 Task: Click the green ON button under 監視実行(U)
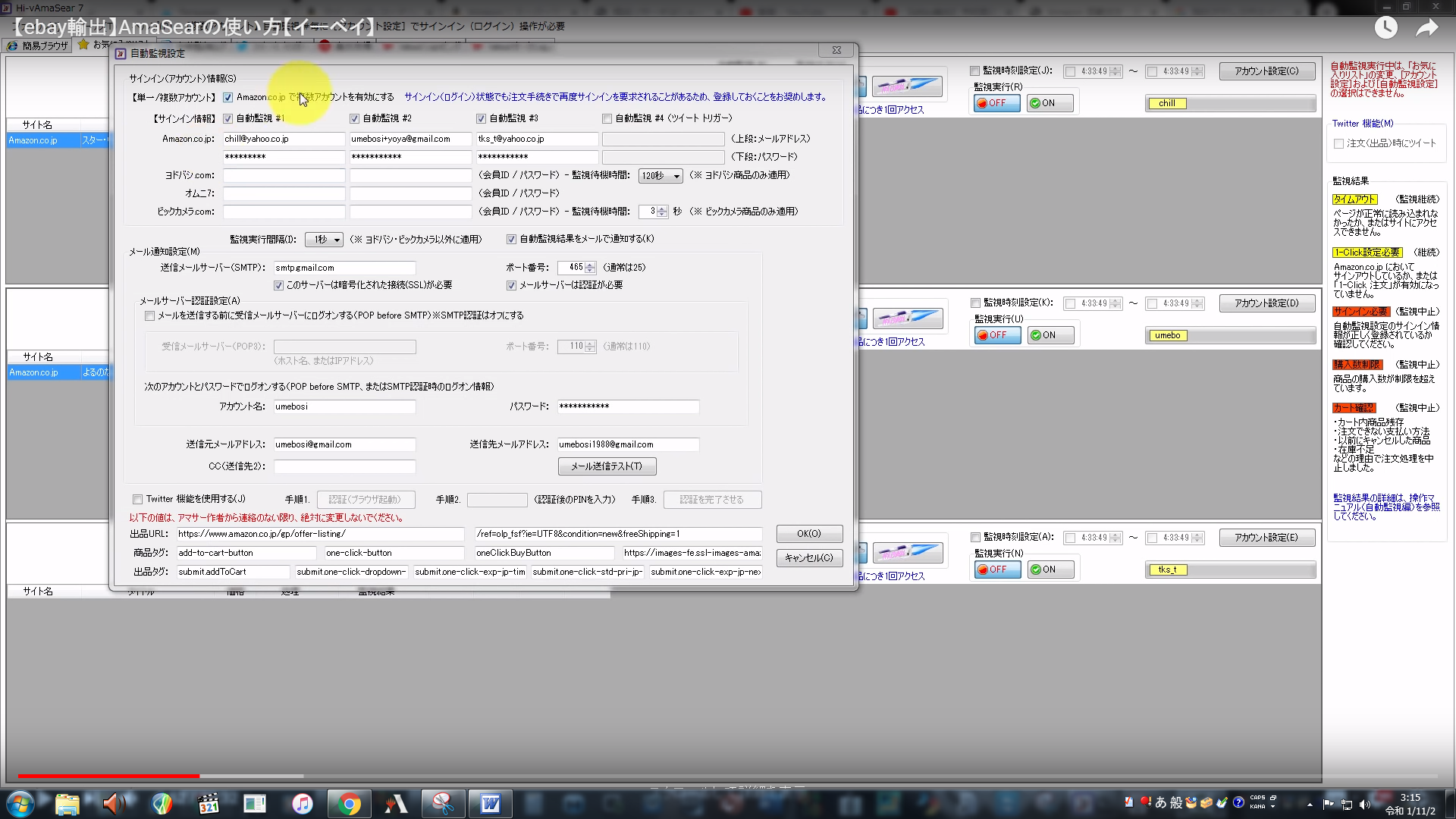coord(1050,335)
